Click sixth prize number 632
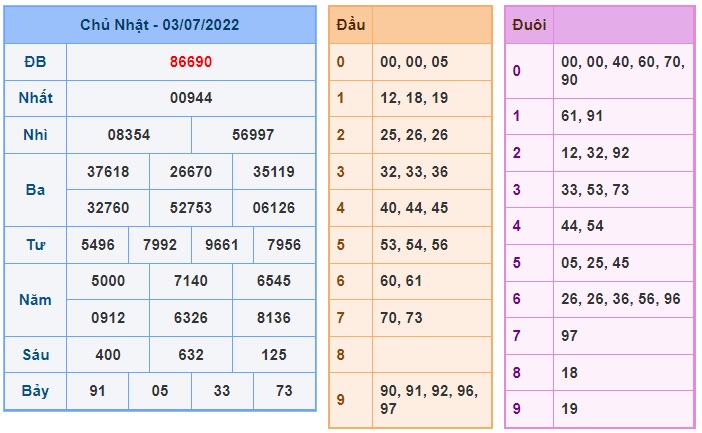The image size is (702, 433). tap(191, 355)
